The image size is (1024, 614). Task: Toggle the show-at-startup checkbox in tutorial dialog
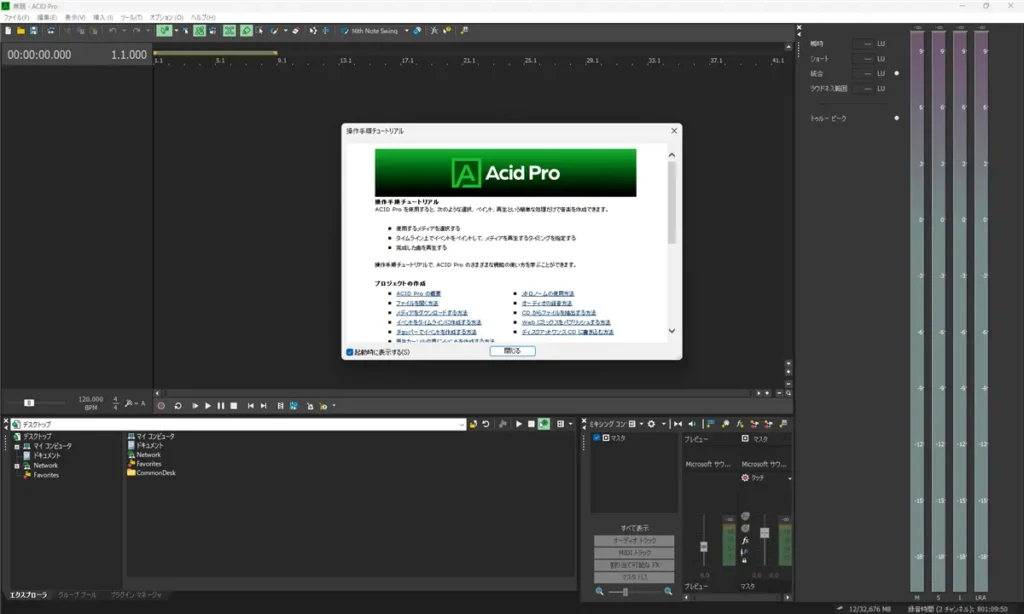click(x=349, y=352)
